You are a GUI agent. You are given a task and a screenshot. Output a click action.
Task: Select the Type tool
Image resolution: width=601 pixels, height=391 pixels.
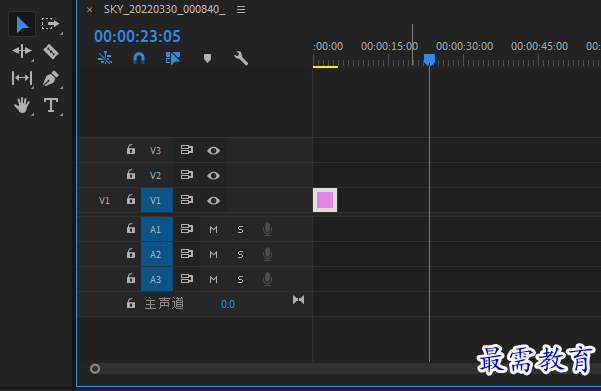coord(51,105)
